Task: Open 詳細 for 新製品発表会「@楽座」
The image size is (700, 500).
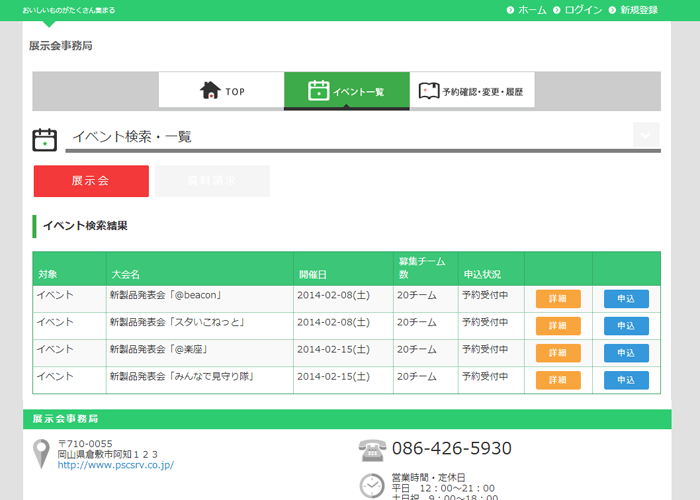Action: [x=558, y=353]
